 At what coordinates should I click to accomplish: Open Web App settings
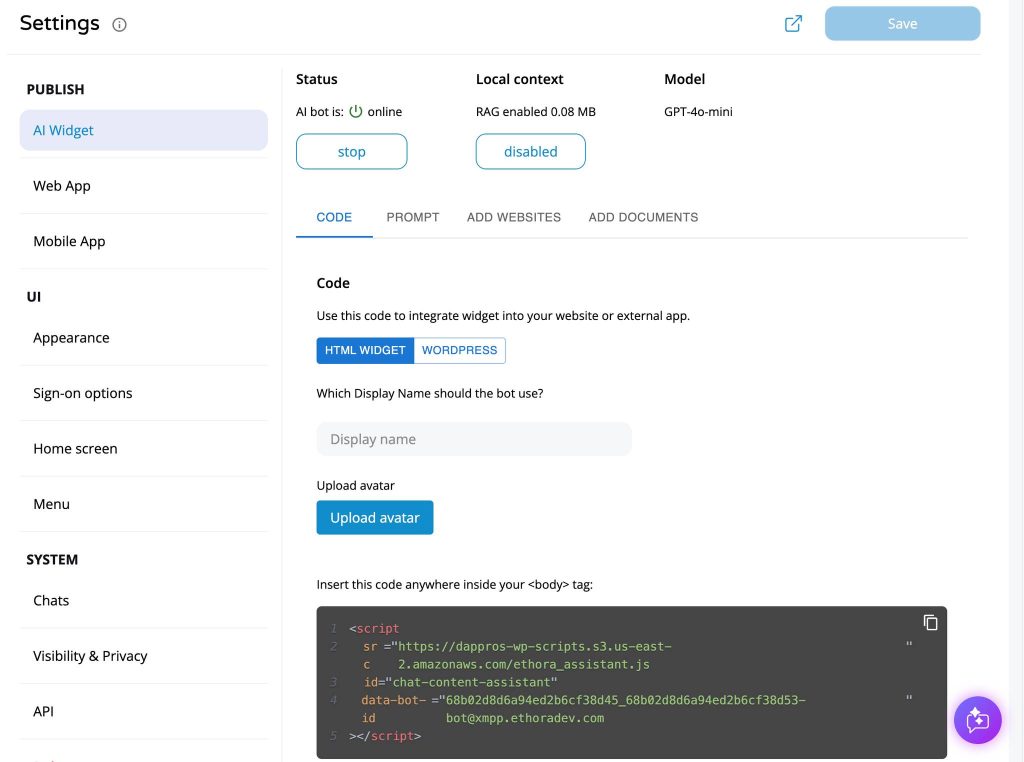pyautogui.click(x=144, y=186)
